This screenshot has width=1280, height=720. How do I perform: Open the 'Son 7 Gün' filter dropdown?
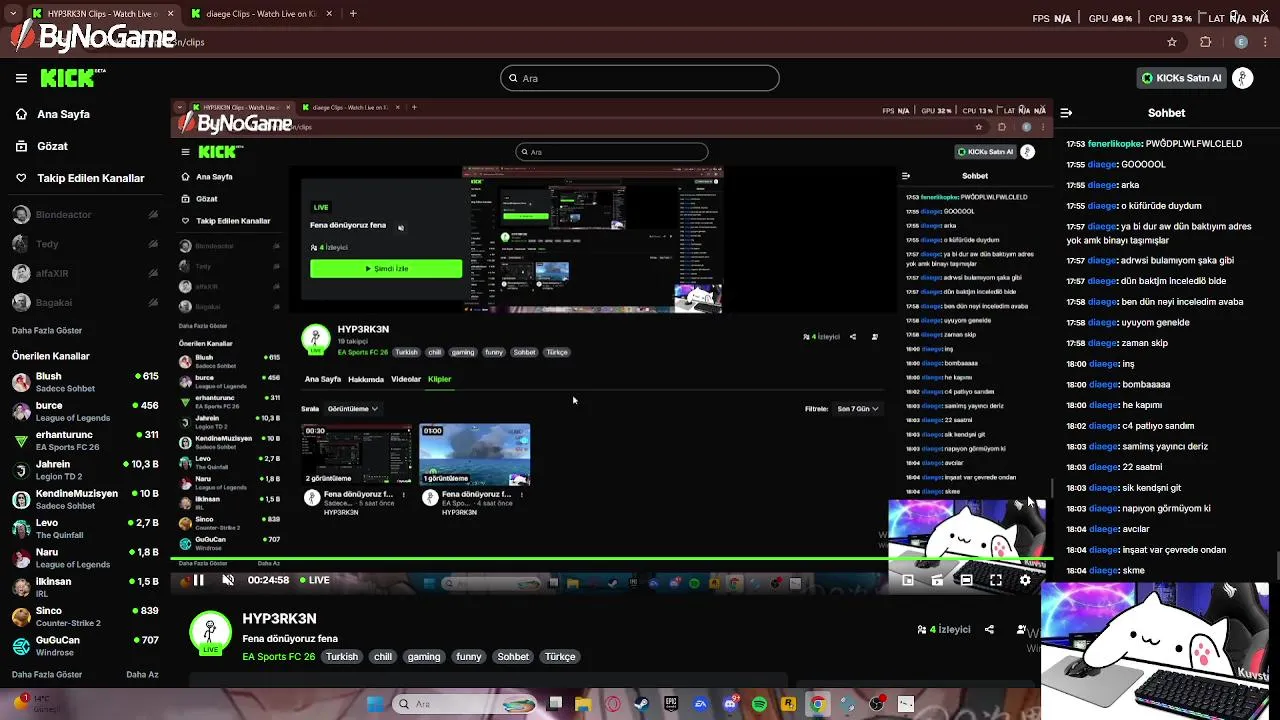tap(858, 409)
